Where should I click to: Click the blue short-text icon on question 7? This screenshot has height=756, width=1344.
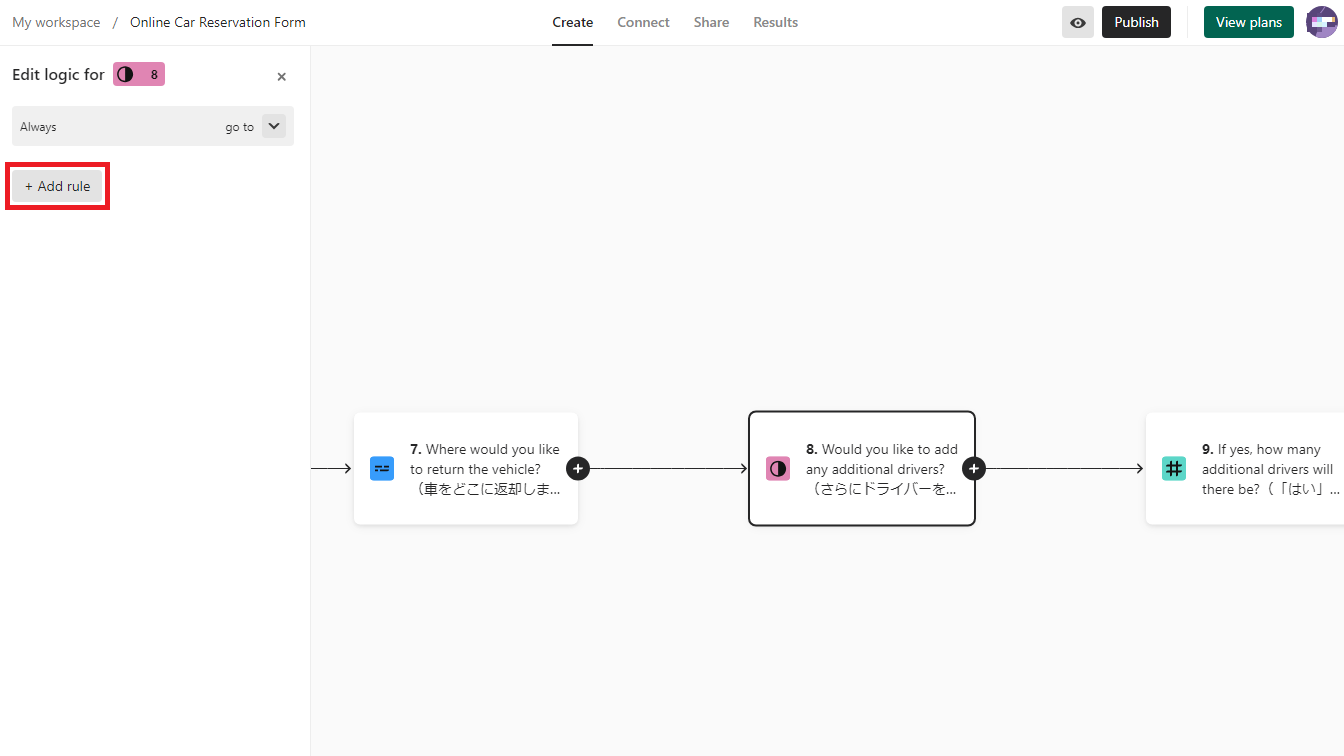[x=382, y=468]
